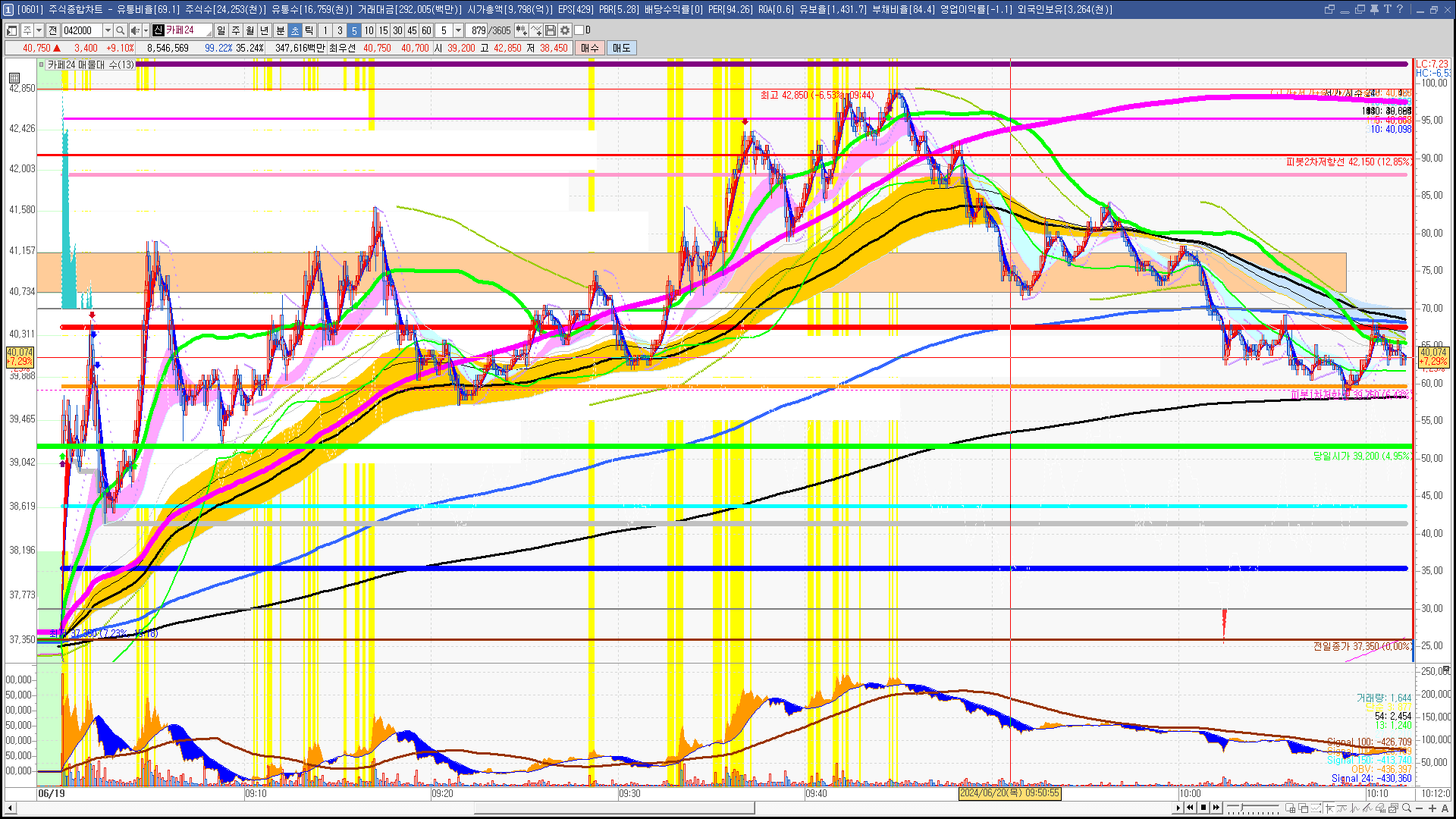1456x819 pixels.
Task: Open chart settings gear icon
Action: (x=565, y=30)
